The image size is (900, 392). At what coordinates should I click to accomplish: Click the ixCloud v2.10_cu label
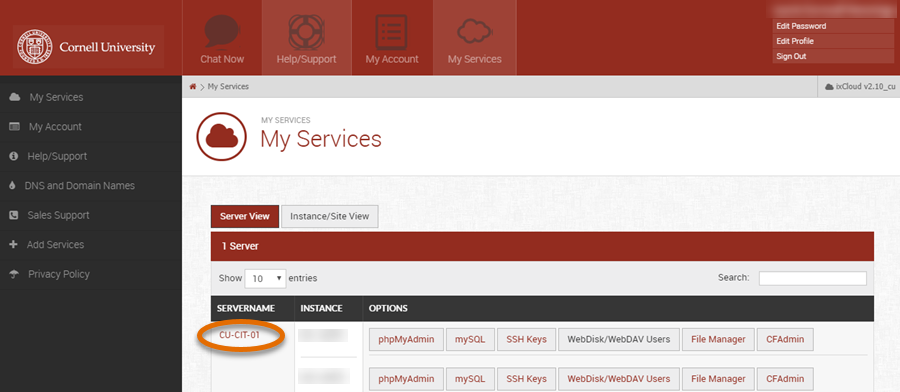(x=866, y=87)
